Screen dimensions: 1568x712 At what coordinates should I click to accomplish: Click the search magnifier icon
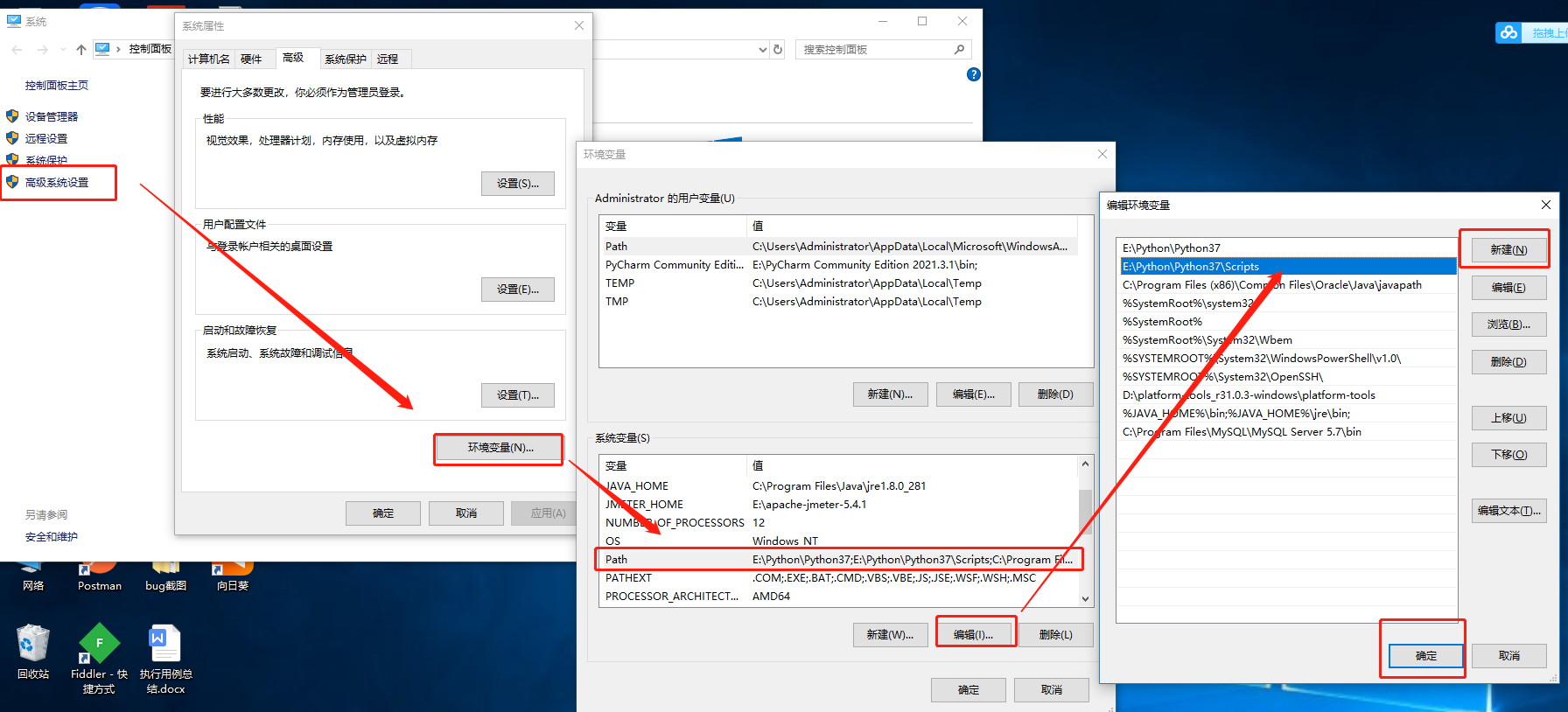point(959,50)
